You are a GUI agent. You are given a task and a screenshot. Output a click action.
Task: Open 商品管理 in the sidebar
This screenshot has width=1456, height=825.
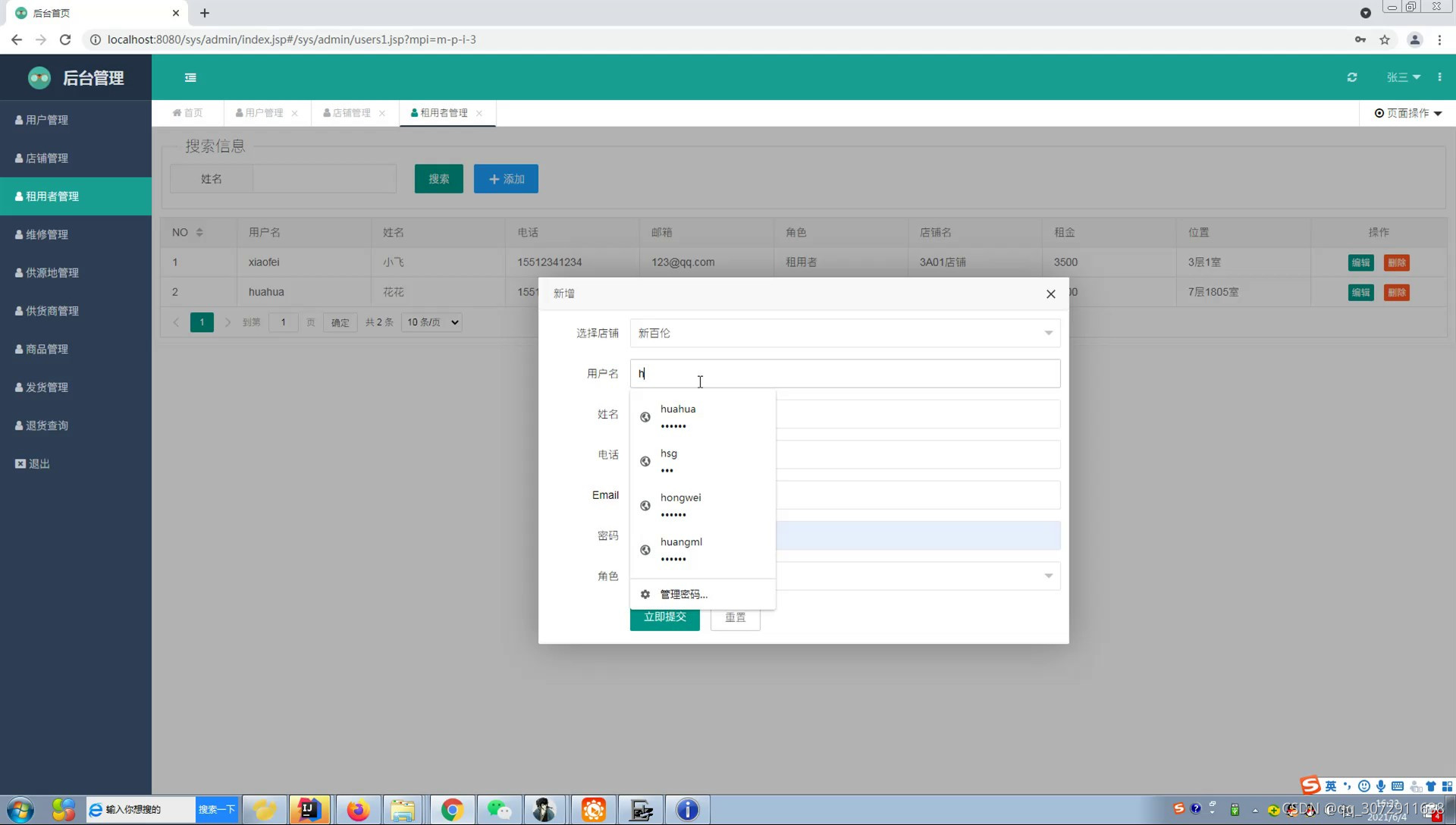click(x=76, y=349)
